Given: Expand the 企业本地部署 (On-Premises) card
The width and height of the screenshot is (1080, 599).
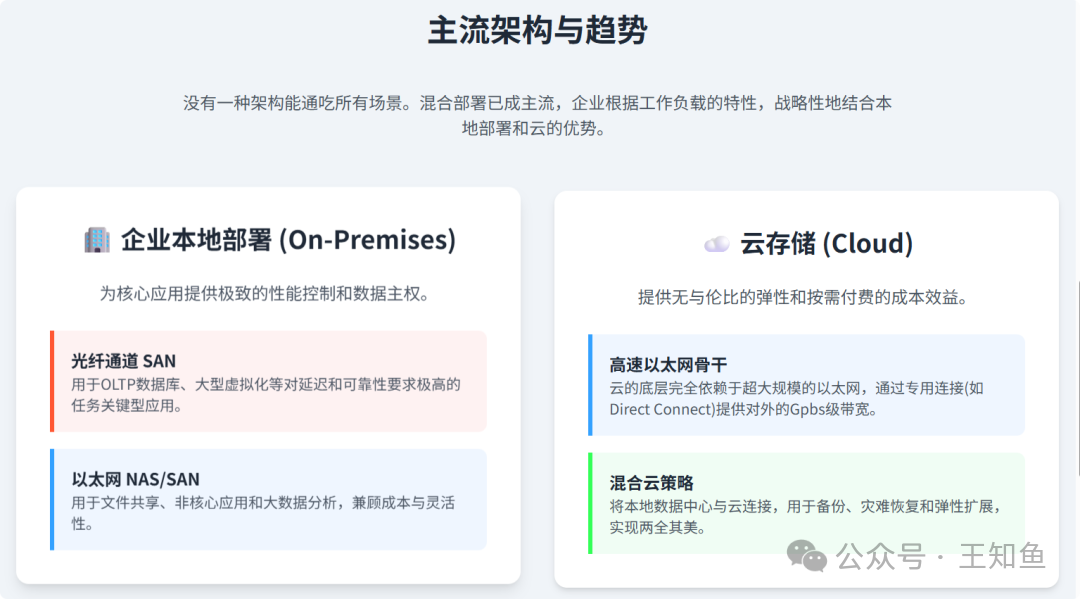Looking at the screenshot, I should point(268,390).
